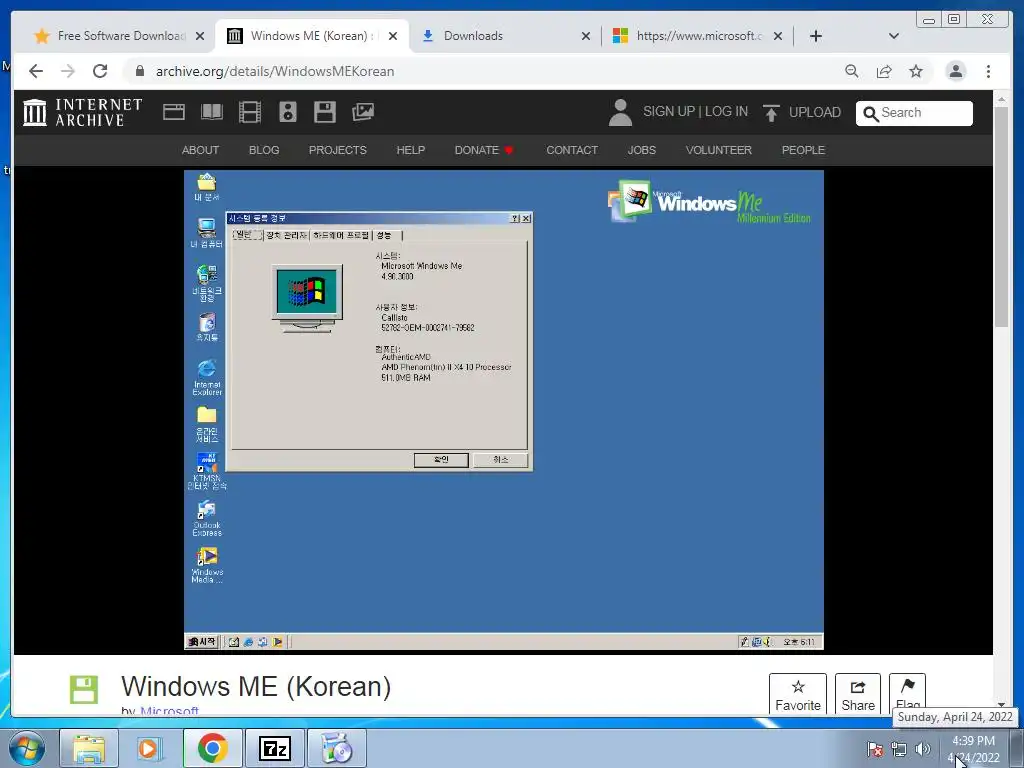Click the Chrome taskbar icon
Viewport: 1024px width, 768px height.
coord(212,748)
